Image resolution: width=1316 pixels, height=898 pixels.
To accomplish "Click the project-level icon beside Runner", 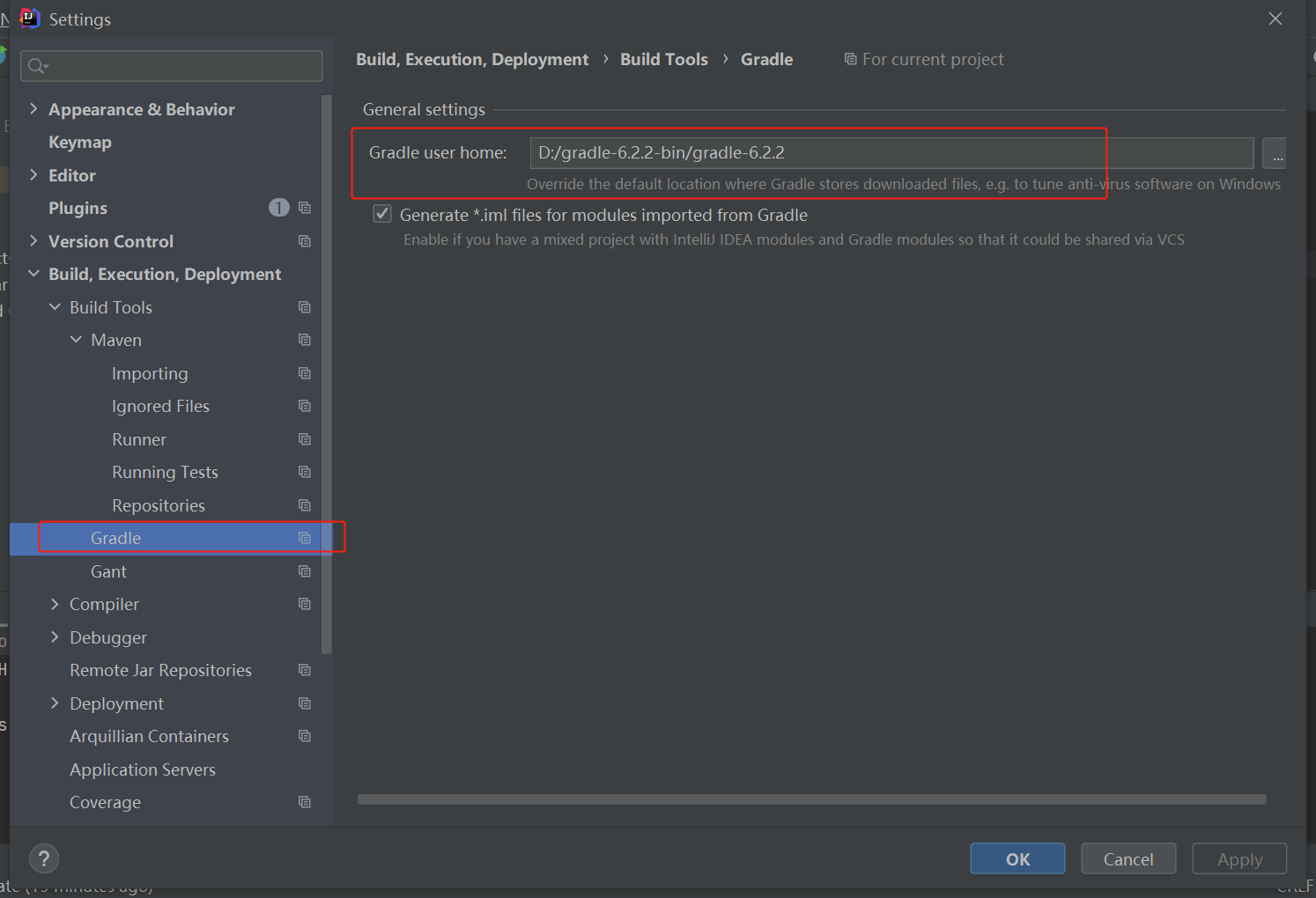I will coord(305,439).
